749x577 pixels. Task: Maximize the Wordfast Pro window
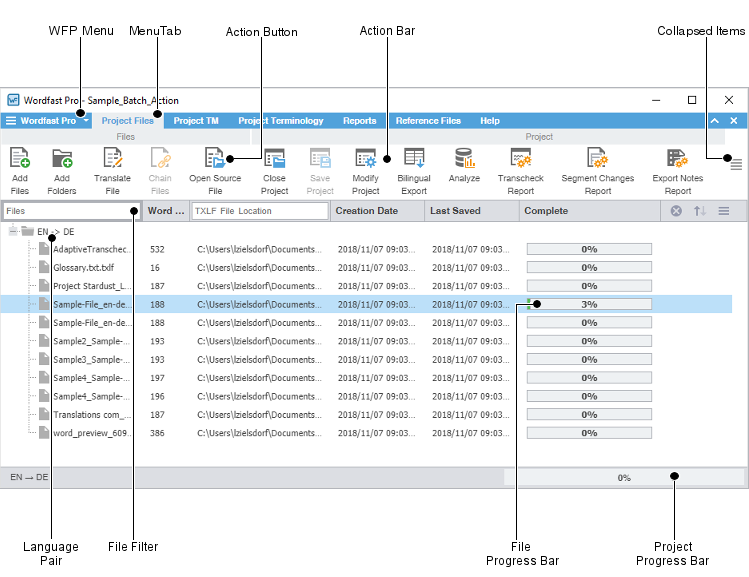click(692, 100)
